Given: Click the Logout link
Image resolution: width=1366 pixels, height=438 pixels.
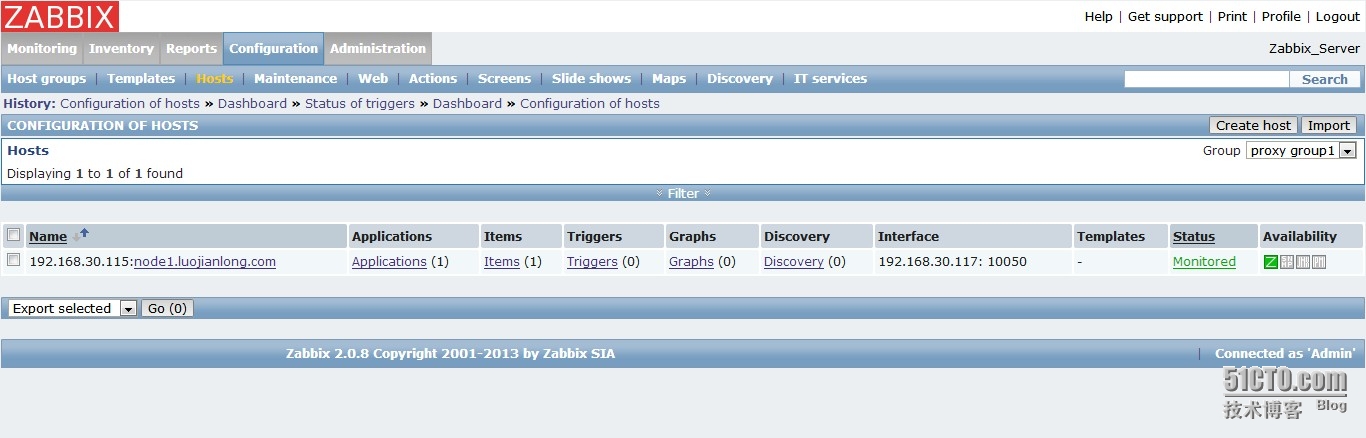Looking at the screenshot, I should [x=1338, y=16].
